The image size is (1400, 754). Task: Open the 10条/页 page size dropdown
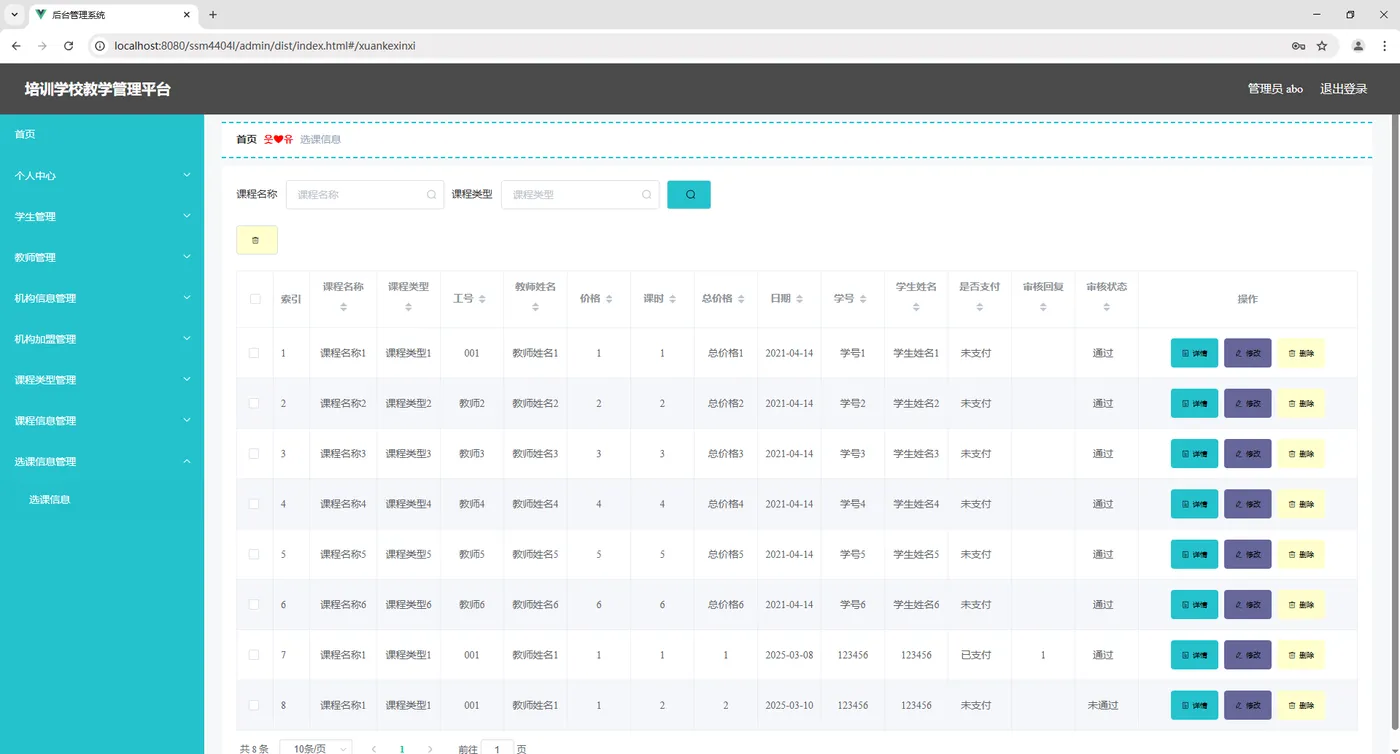(315, 748)
